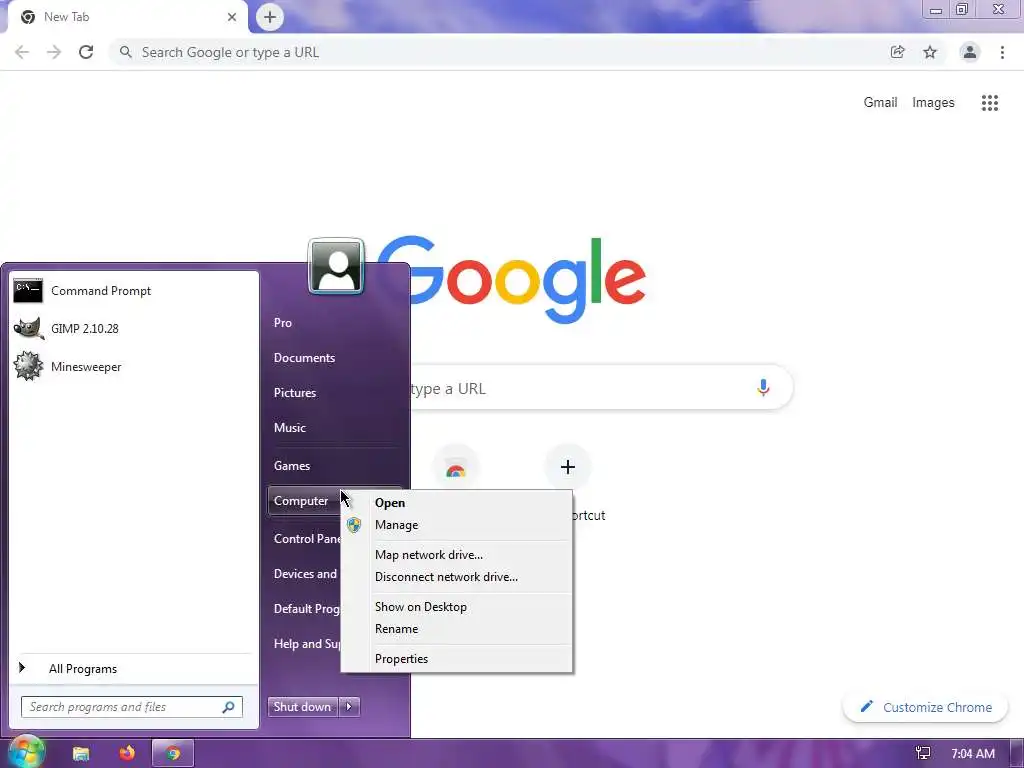Click the Gmail link
The height and width of the screenshot is (768, 1024).
click(x=880, y=103)
